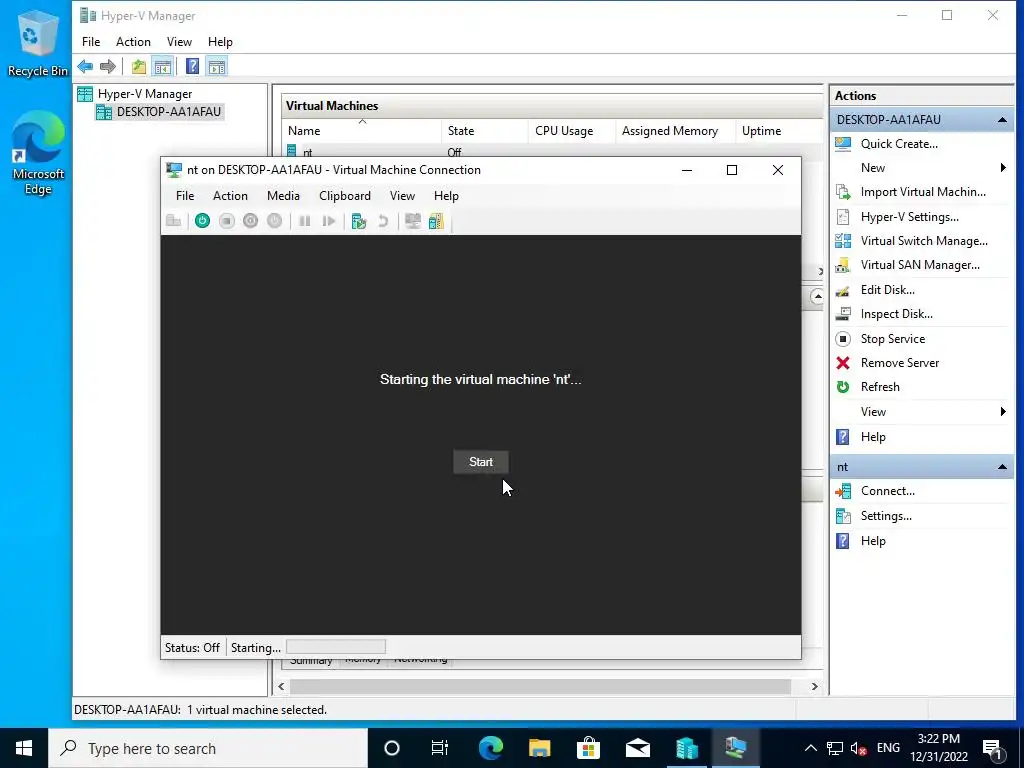Select DESKTOP-AA1AFAU in the console tree
The image size is (1024, 768).
point(168,112)
